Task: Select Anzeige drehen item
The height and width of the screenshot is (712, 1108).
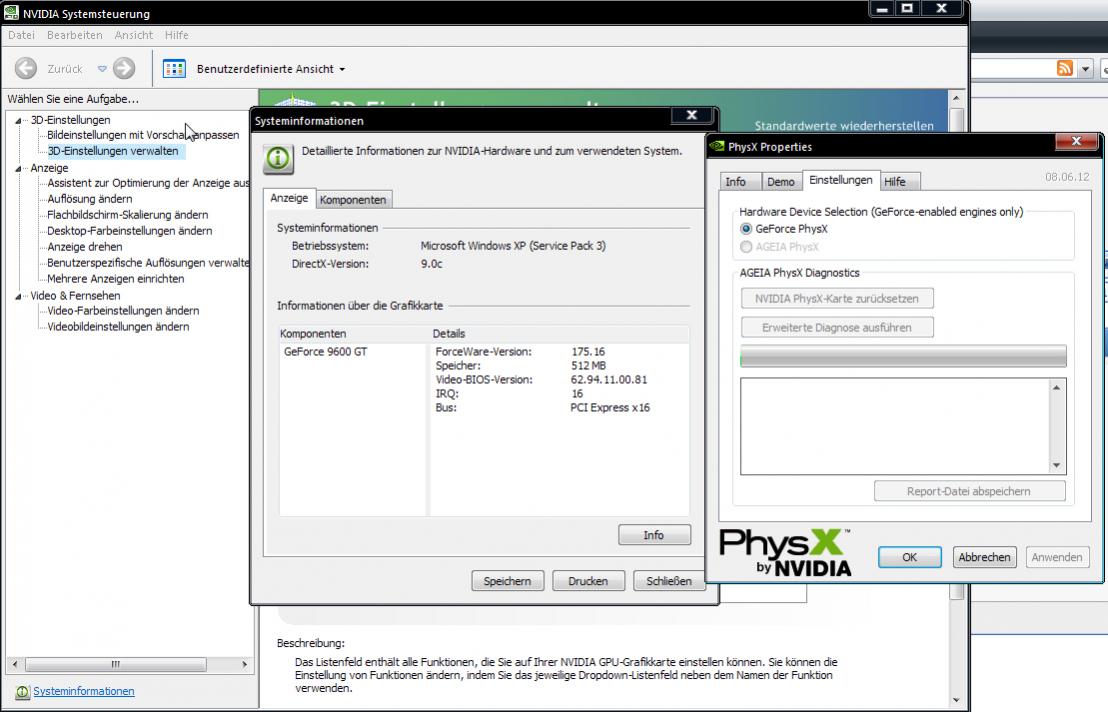Action: 85,247
